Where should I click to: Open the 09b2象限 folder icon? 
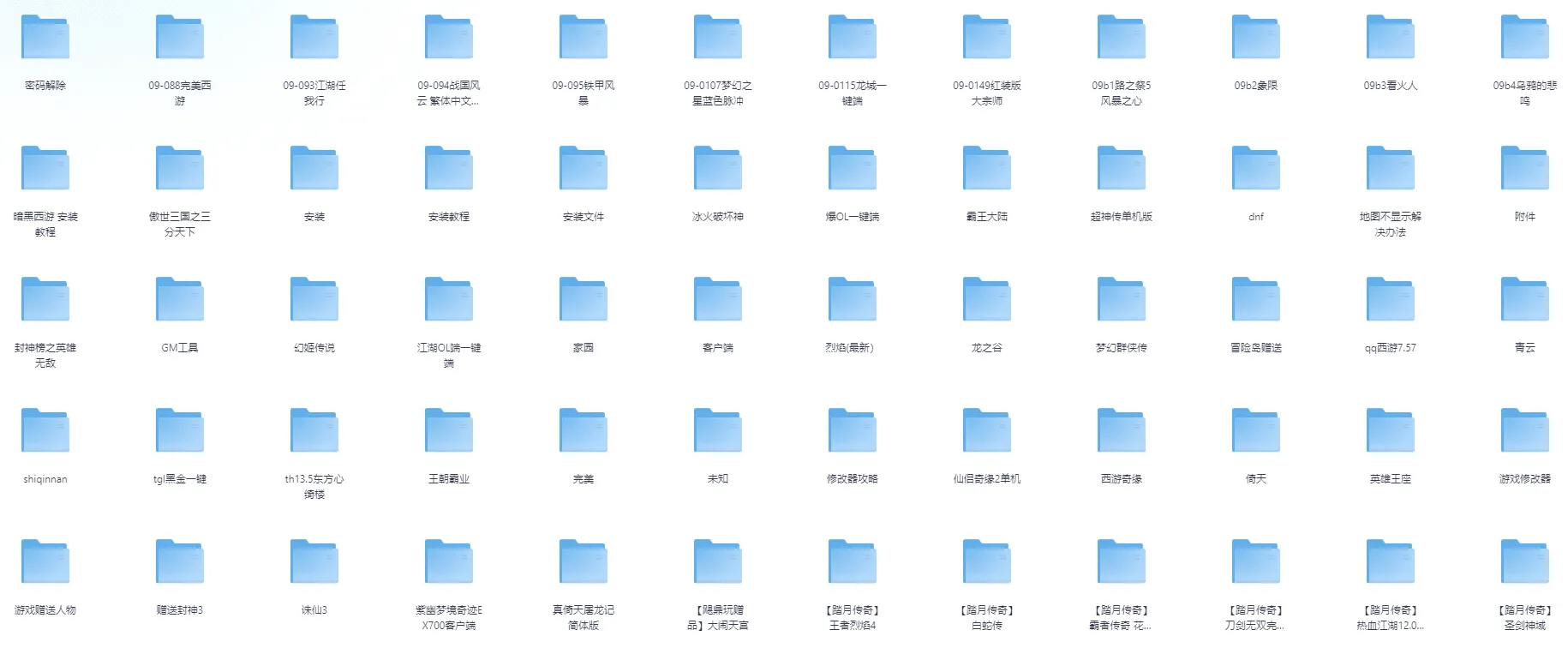(x=1256, y=38)
